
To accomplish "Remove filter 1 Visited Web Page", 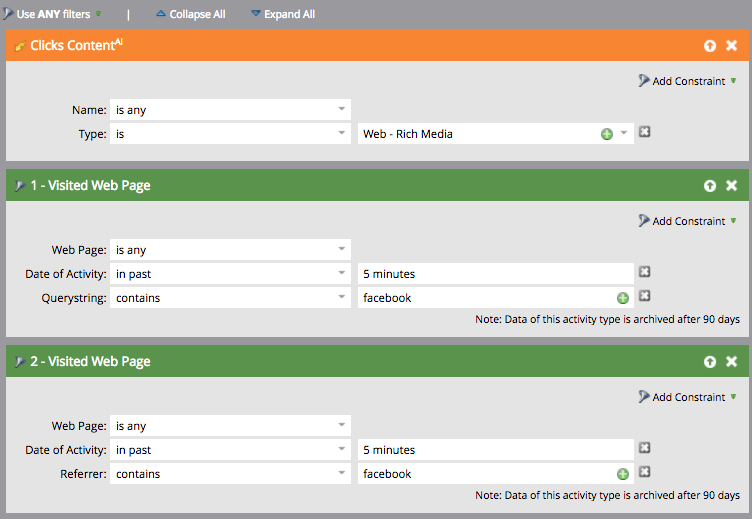I will click(731, 186).
